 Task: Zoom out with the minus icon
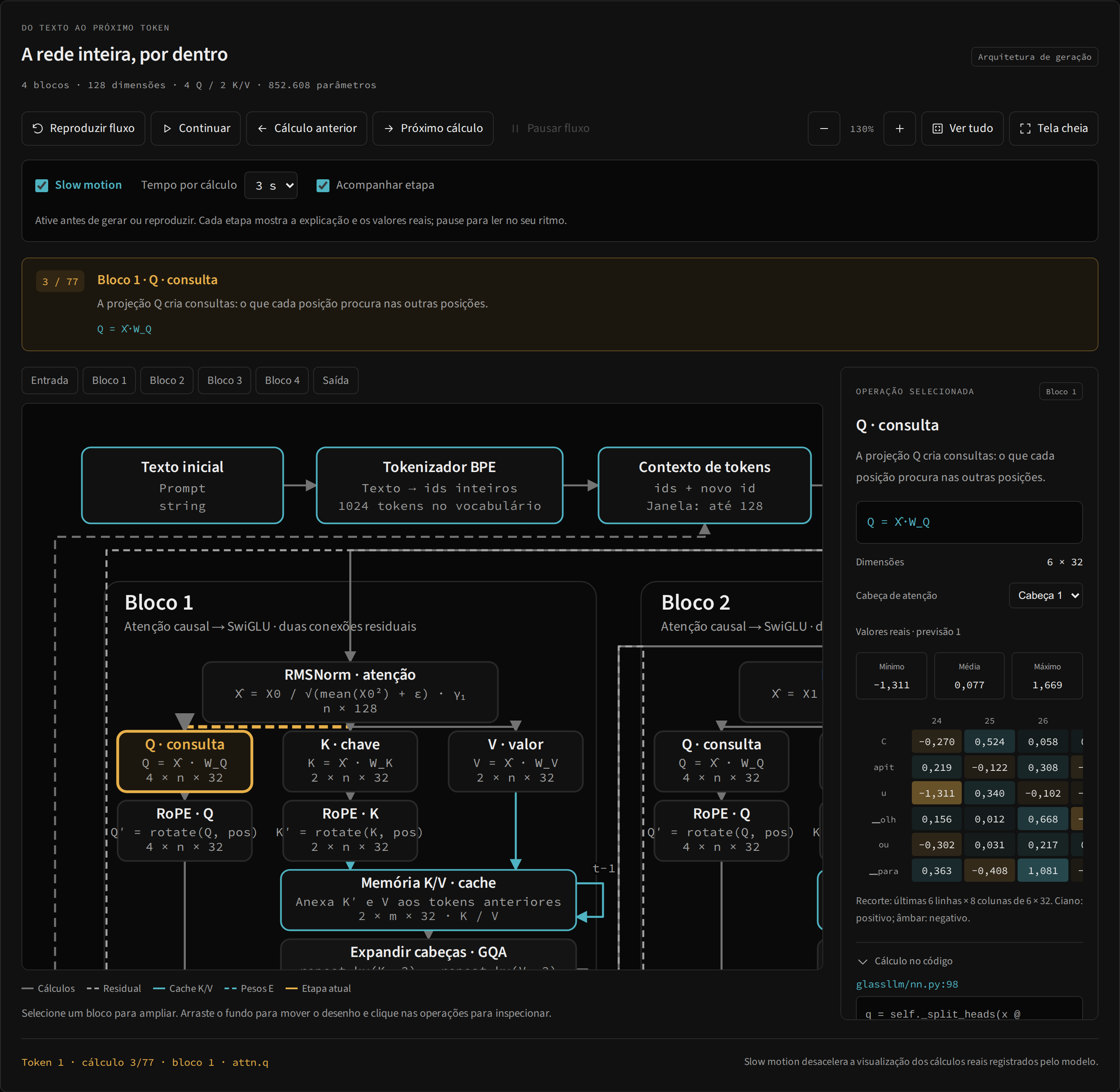(824, 129)
